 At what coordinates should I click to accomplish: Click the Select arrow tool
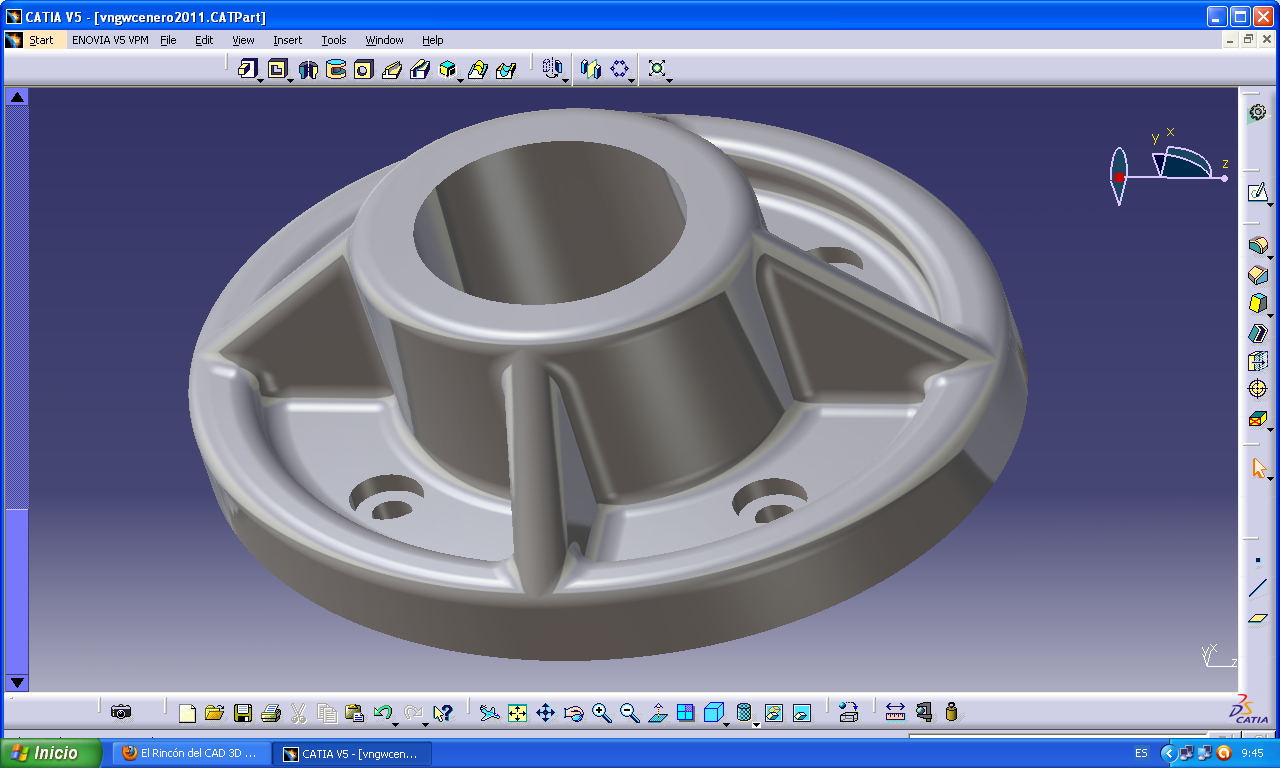tap(1258, 467)
